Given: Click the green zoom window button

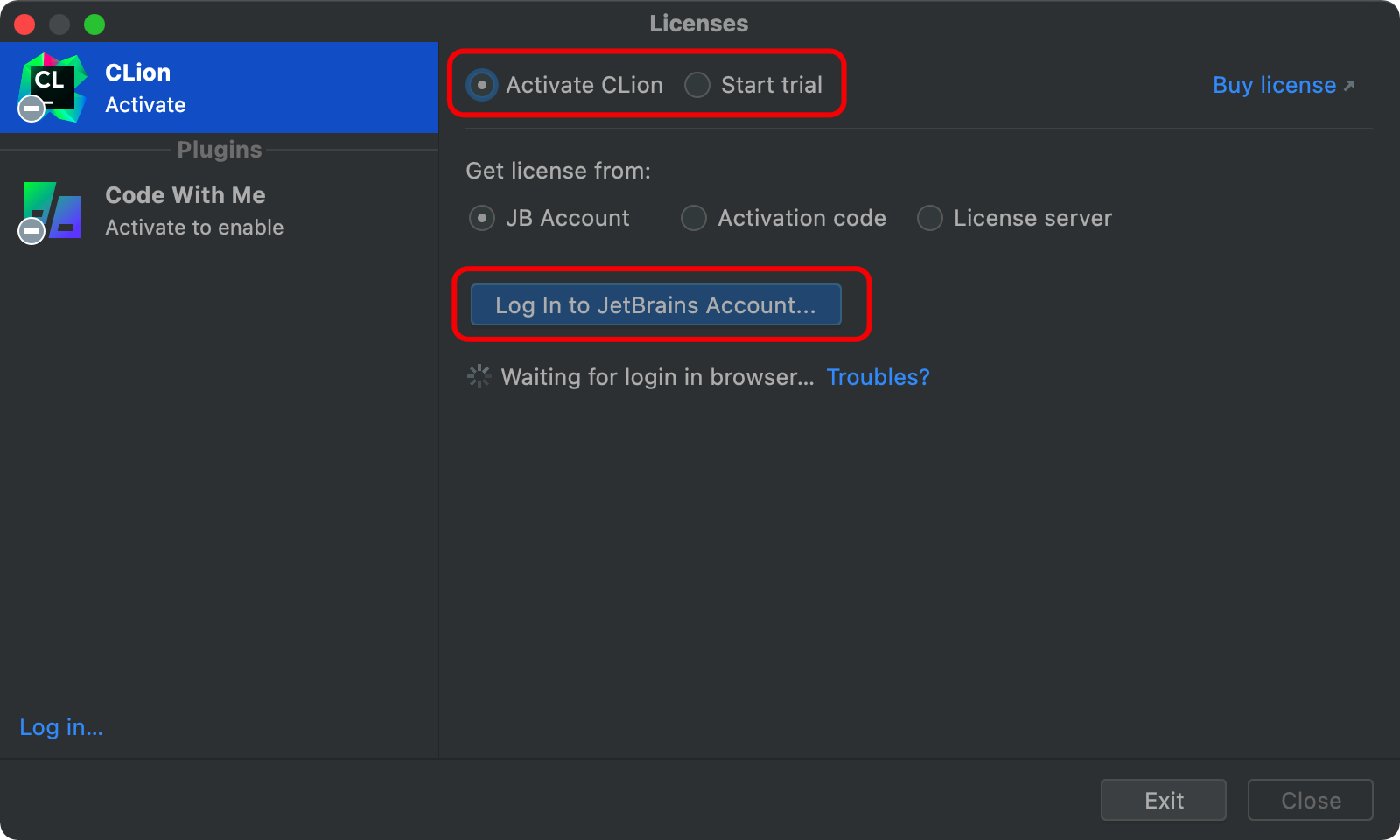Looking at the screenshot, I should click(94, 24).
